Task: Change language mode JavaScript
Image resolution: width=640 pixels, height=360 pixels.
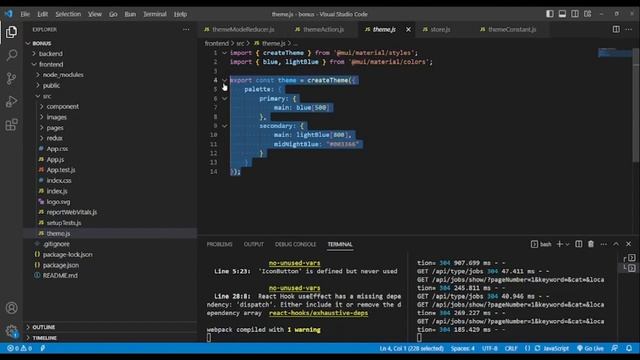Action: tap(556, 348)
